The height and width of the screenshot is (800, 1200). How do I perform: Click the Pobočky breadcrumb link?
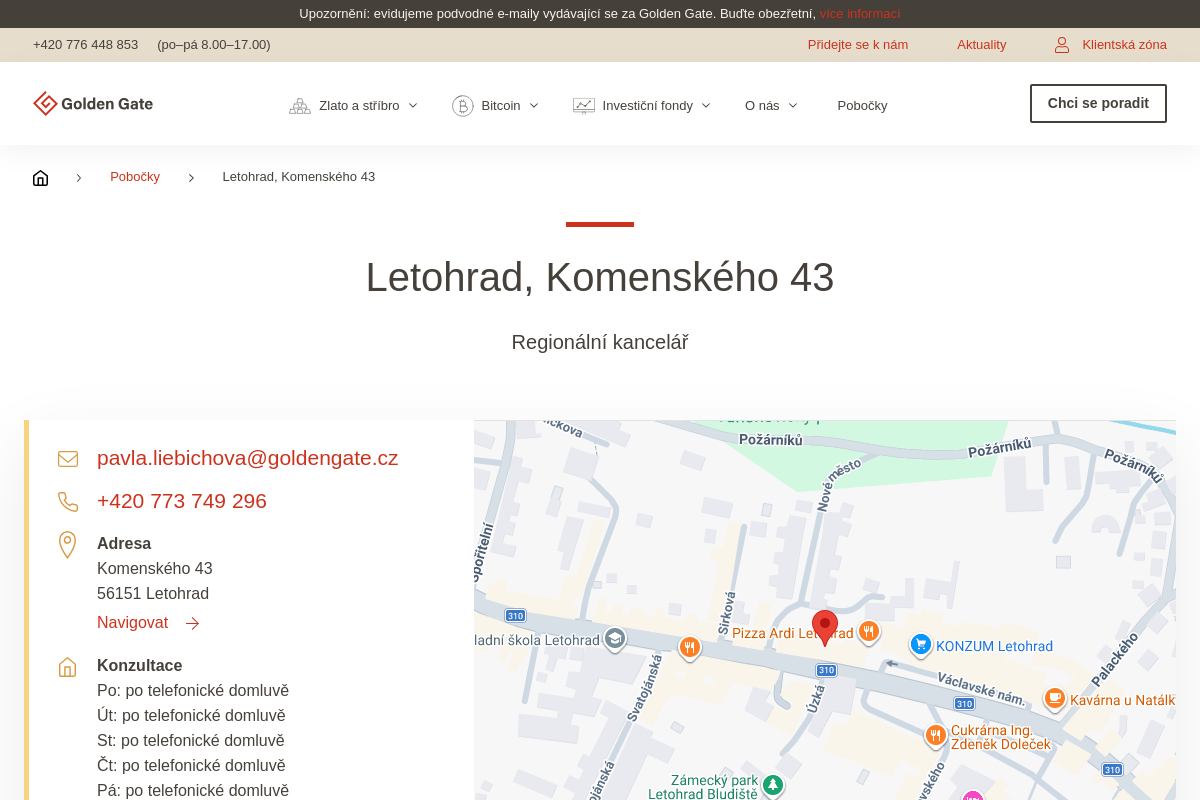click(135, 177)
